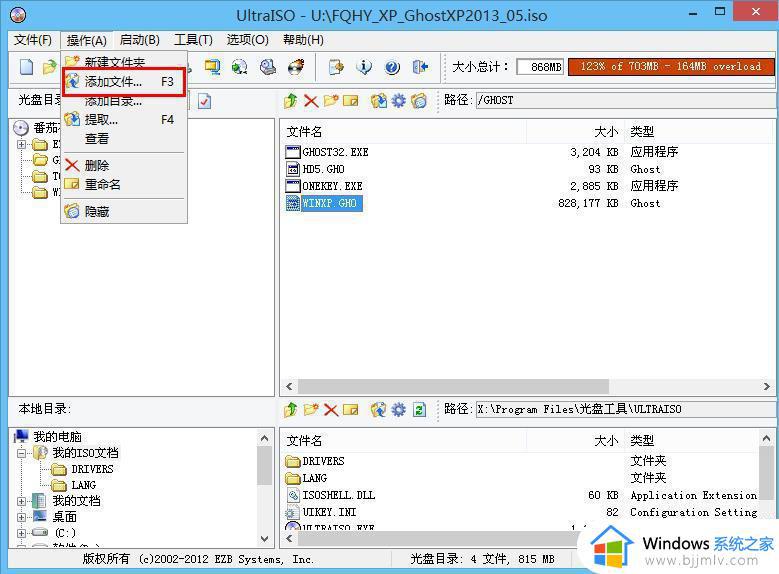
Task: Click the gear icon in ISO pane toolbar
Action: point(398,101)
